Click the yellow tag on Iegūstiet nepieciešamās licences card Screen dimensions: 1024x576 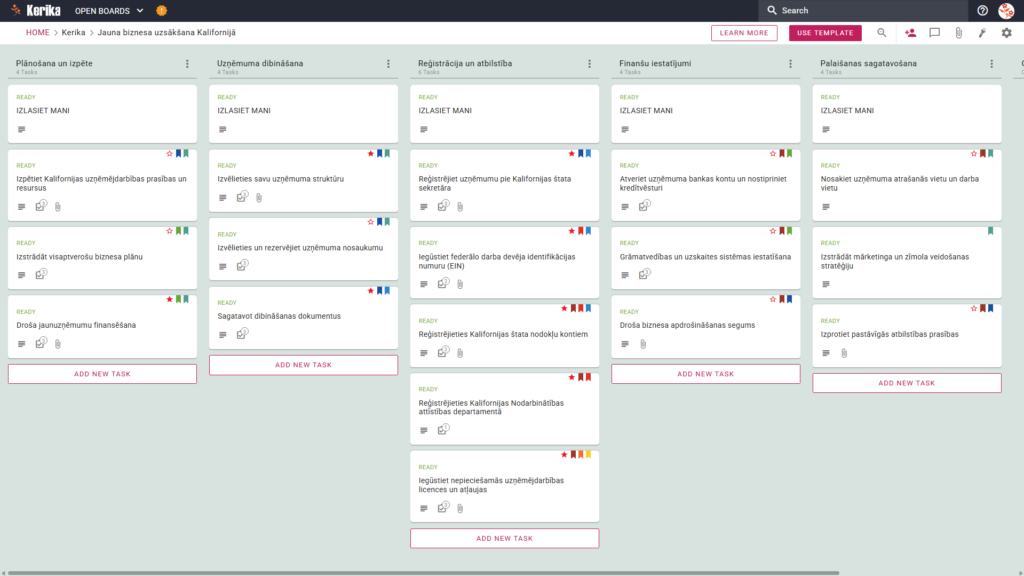pyautogui.click(x=588, y=455)
